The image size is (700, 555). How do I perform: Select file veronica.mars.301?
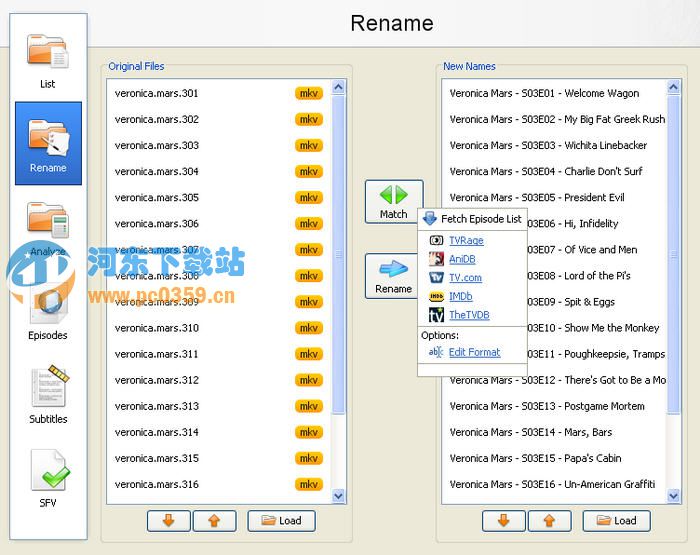(x=219, y=93)
